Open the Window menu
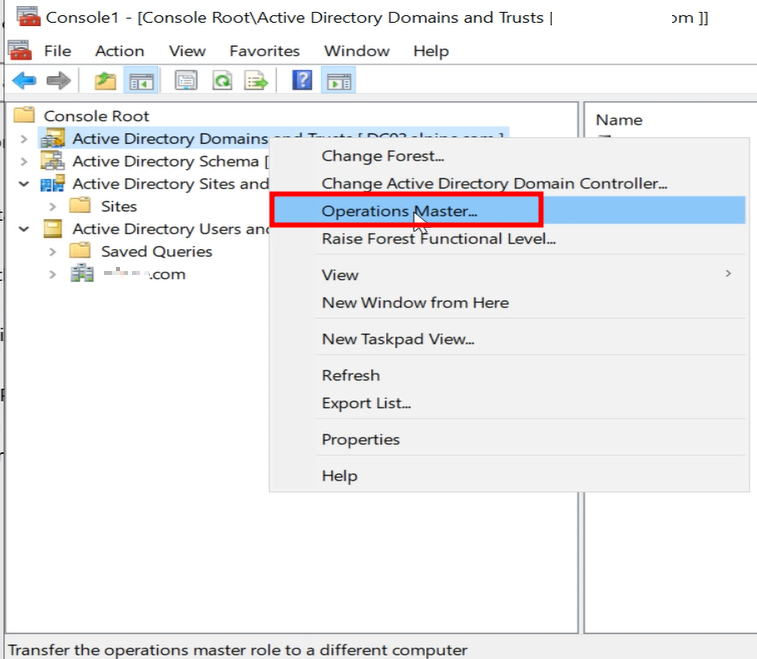The image size is (757, 659). point(357,51)
